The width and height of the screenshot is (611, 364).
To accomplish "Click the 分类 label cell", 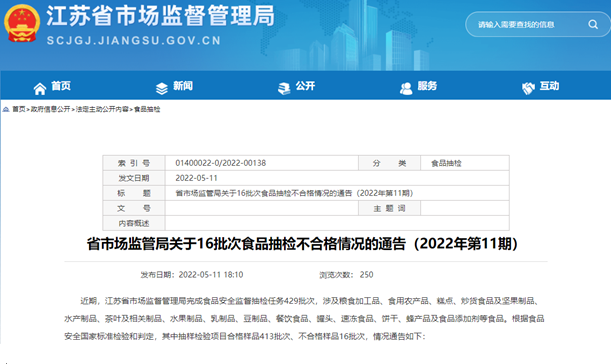I will 389,163.
